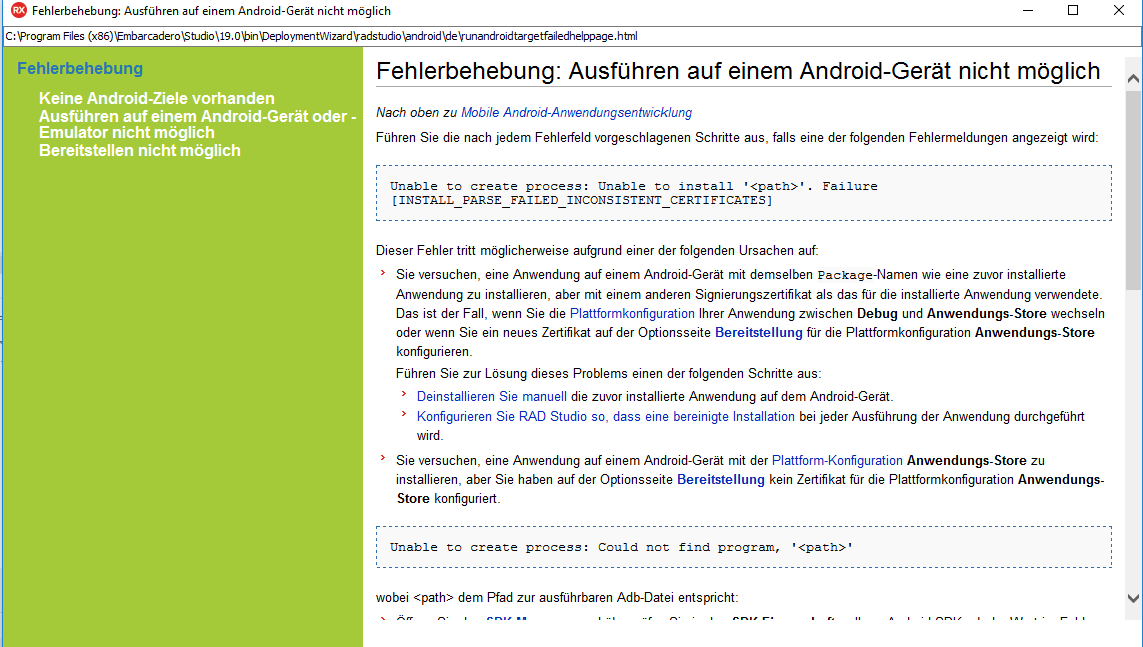Image resolution: width=1143 pixels, height=647 pixels.
Task: Click the file path address field
Action: click(x=571, y=36)
